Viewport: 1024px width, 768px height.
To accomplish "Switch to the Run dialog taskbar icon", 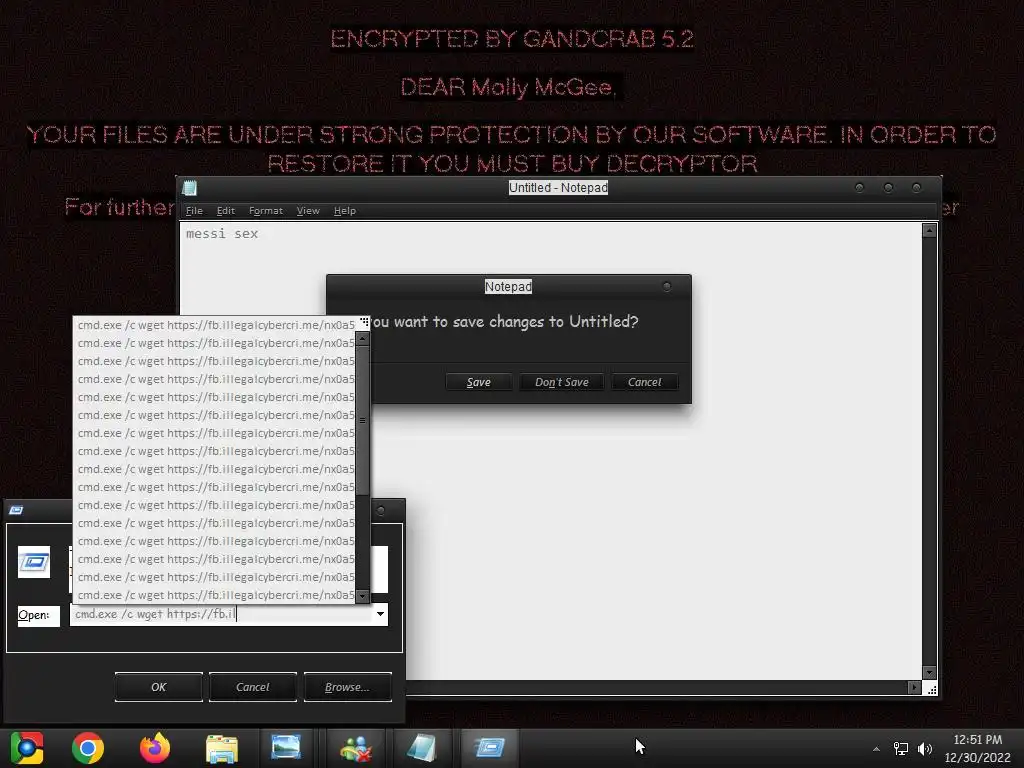I will pos(490,747).
